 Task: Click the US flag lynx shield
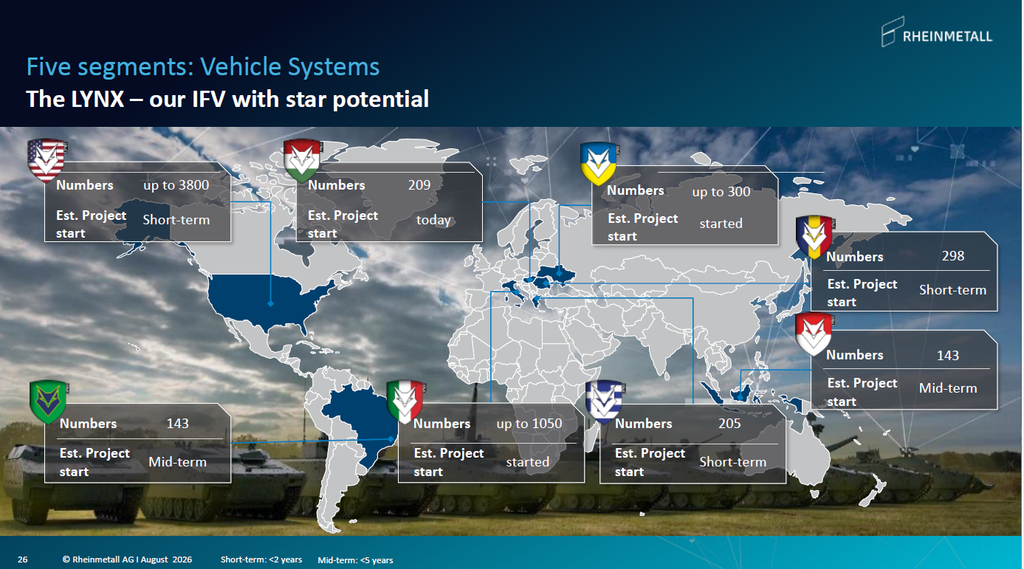pyautogui.click(x=46, y=160)
